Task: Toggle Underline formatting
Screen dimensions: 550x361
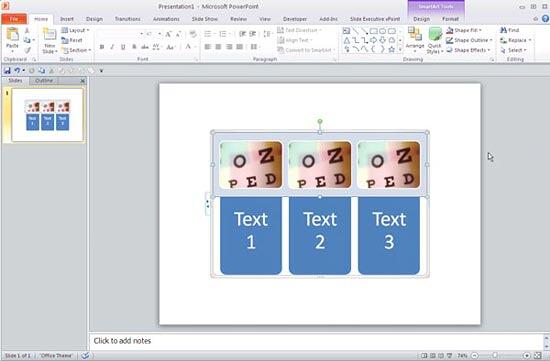Action: [123, 47]
